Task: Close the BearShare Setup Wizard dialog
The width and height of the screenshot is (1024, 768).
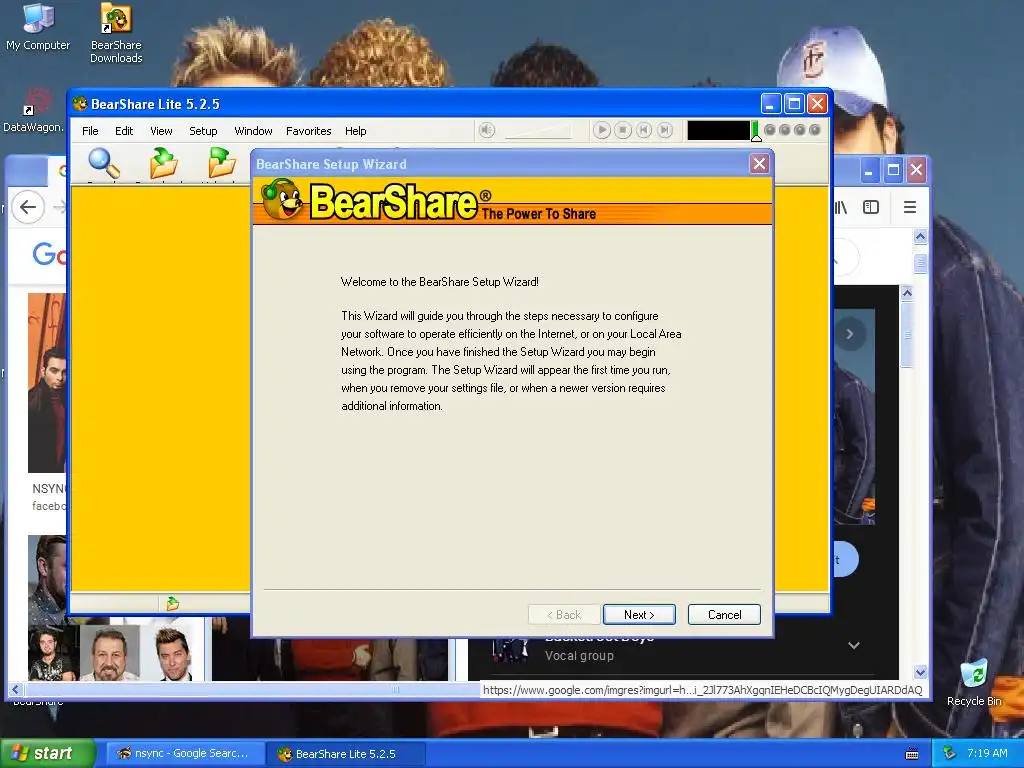Action: pyautogui.click(x=759, y=164)
